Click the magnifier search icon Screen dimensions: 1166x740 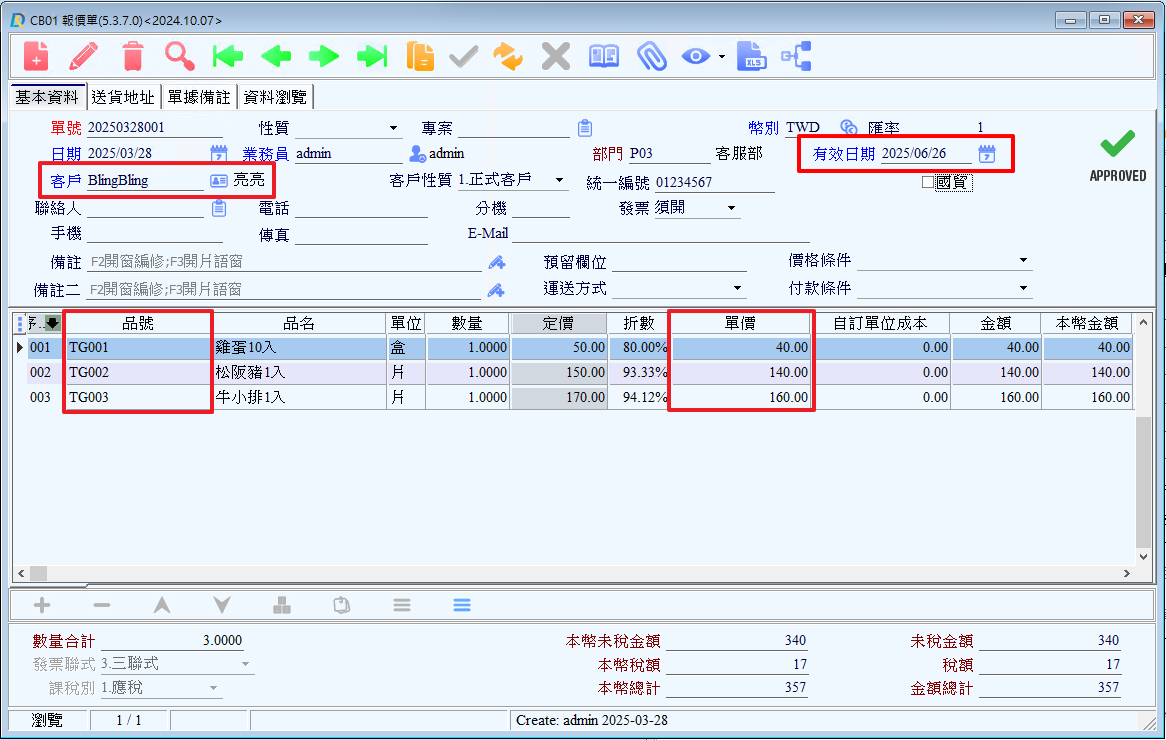(x=180, y=56)
